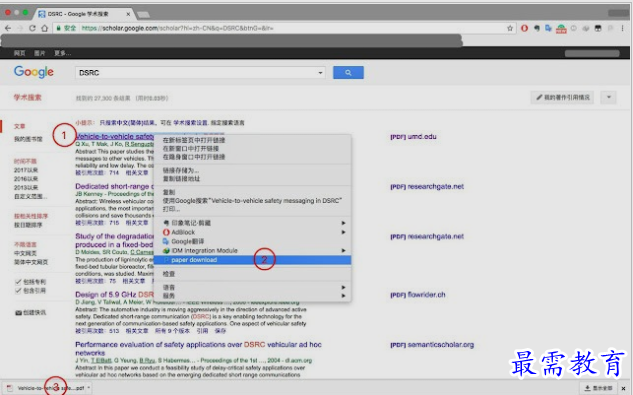Image resolution: width=633 pixels, height=395 pixels.
Task: Open the AdBlock extension icon in toolbar
Action: pyautogui.click(x=524, y=28)
